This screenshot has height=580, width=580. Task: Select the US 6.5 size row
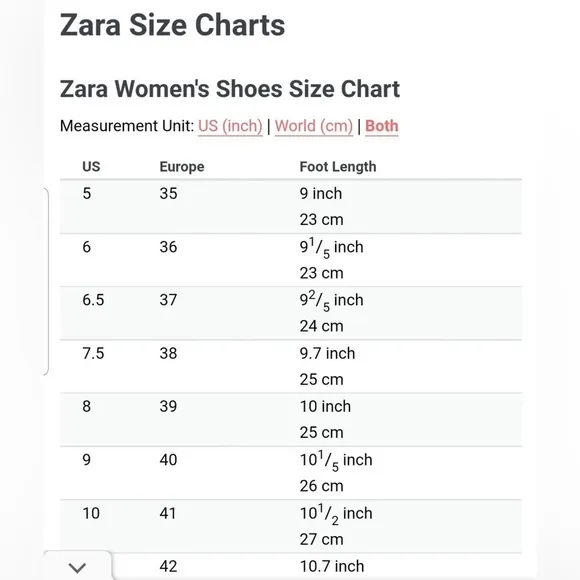tap(291, 313)
